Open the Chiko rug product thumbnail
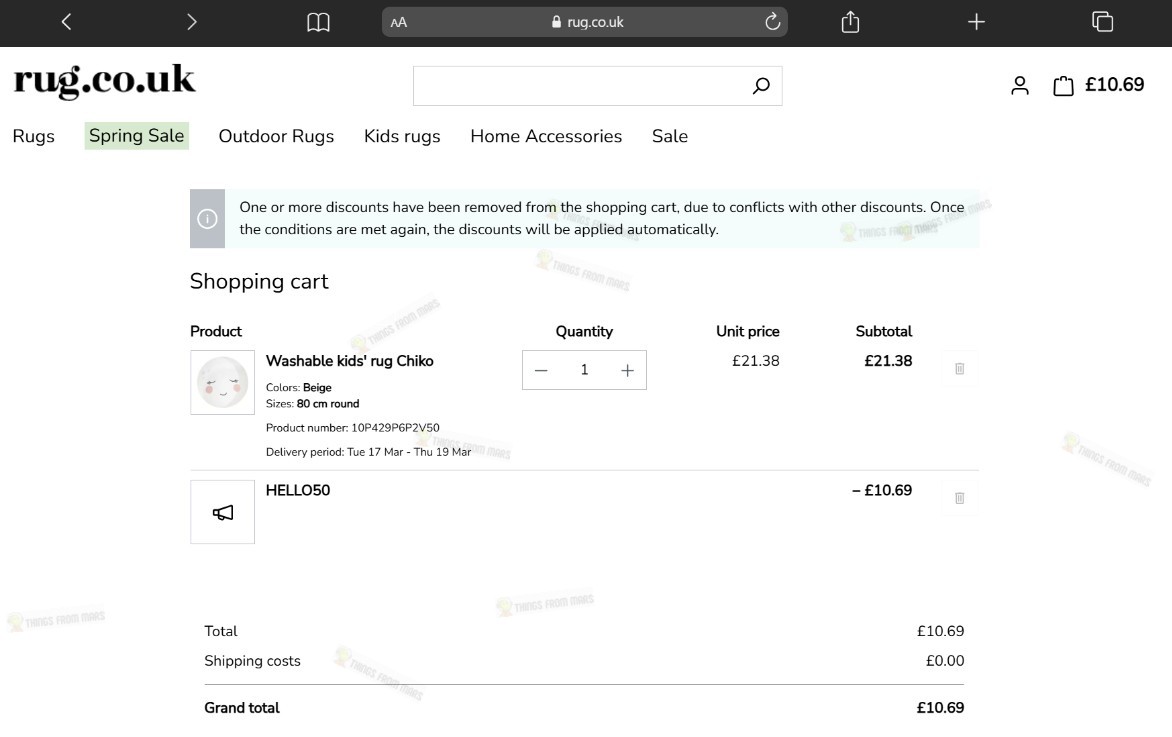Viewport: 1172px width, 737px height. point(222,382)
